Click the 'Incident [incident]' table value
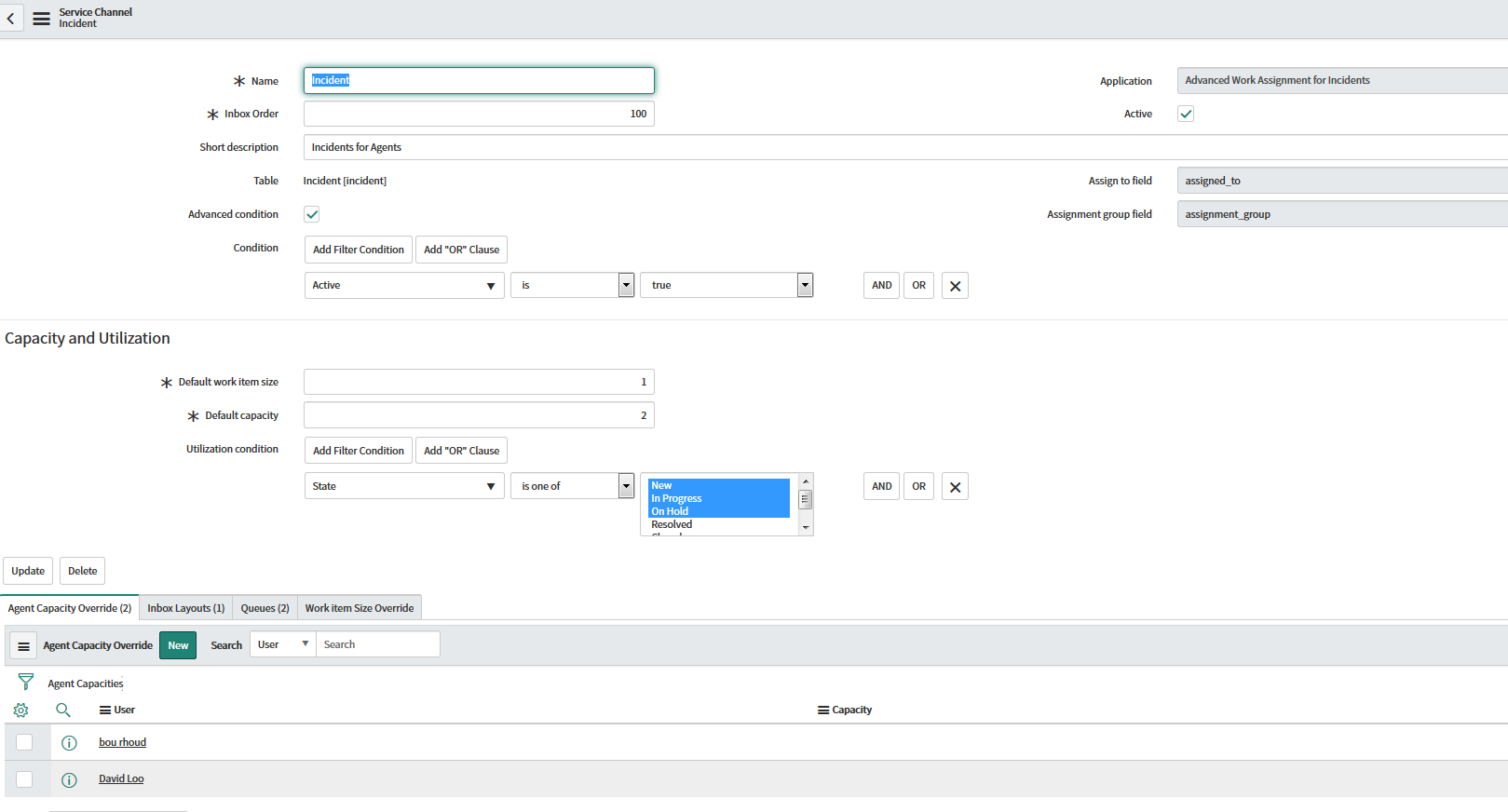Image resolution: width=1508 pixels, height=812 pixels. point(345,181)
